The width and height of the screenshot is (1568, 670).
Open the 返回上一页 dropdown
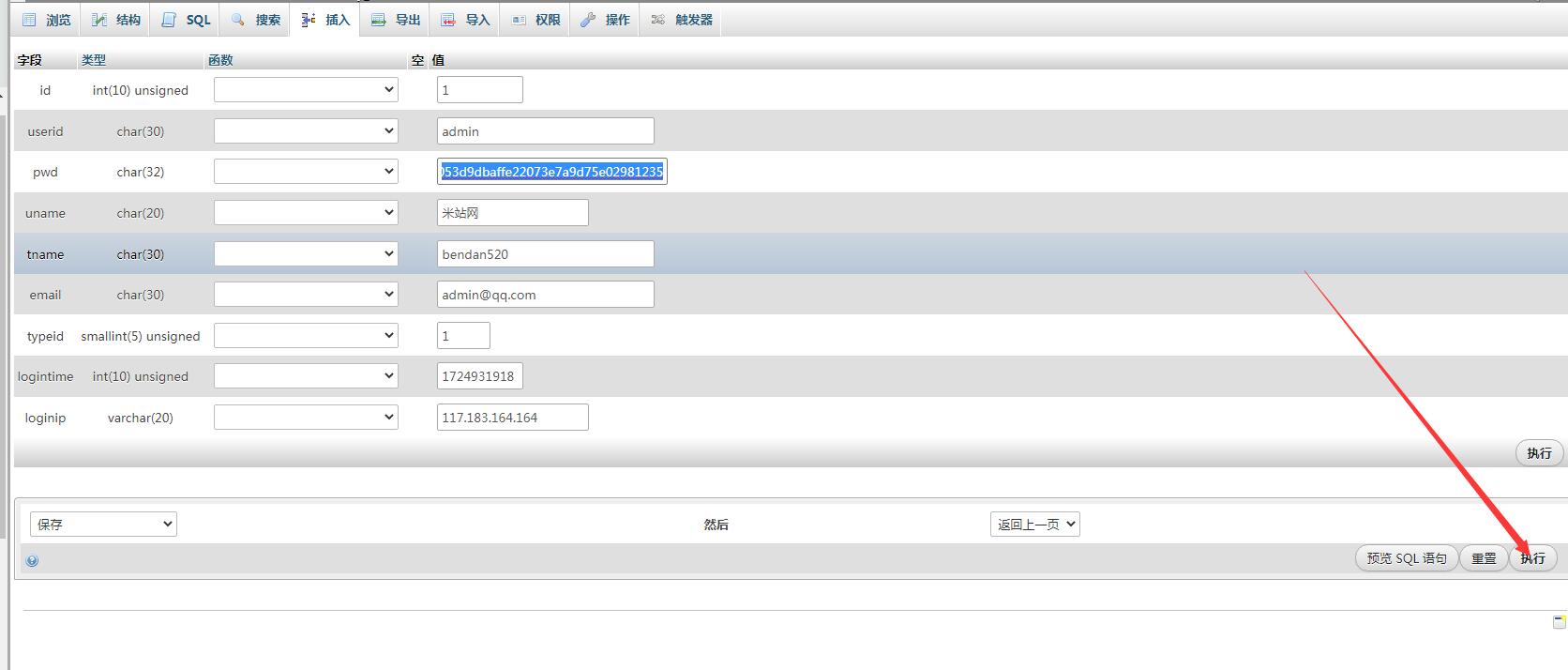pos(1034,525)
